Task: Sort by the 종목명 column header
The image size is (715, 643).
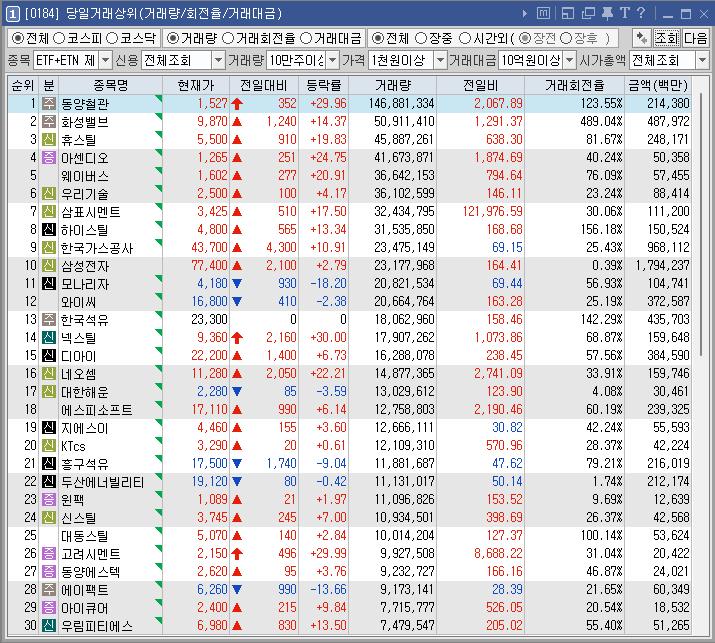Action: click(110, 85)
